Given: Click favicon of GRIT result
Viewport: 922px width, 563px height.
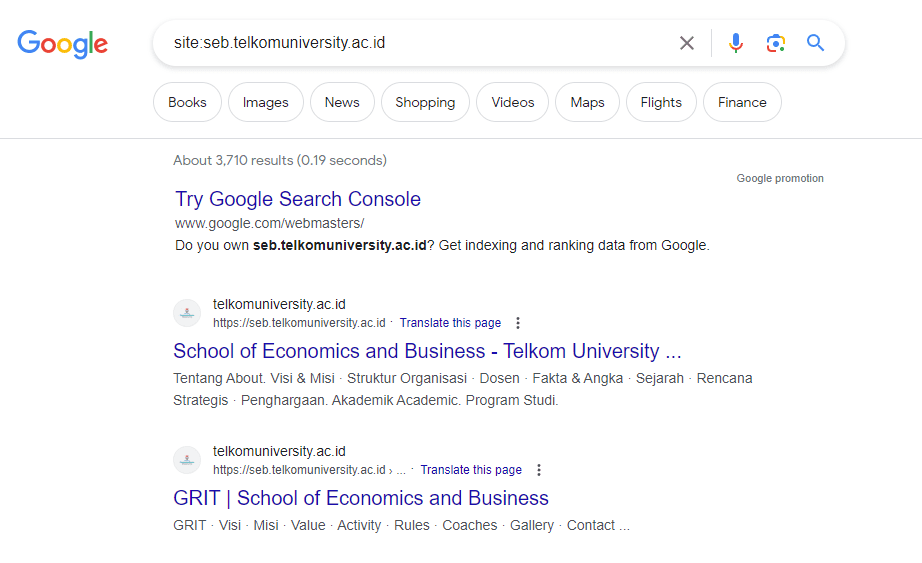Looking at the screenshot, I should click(187, 460).
